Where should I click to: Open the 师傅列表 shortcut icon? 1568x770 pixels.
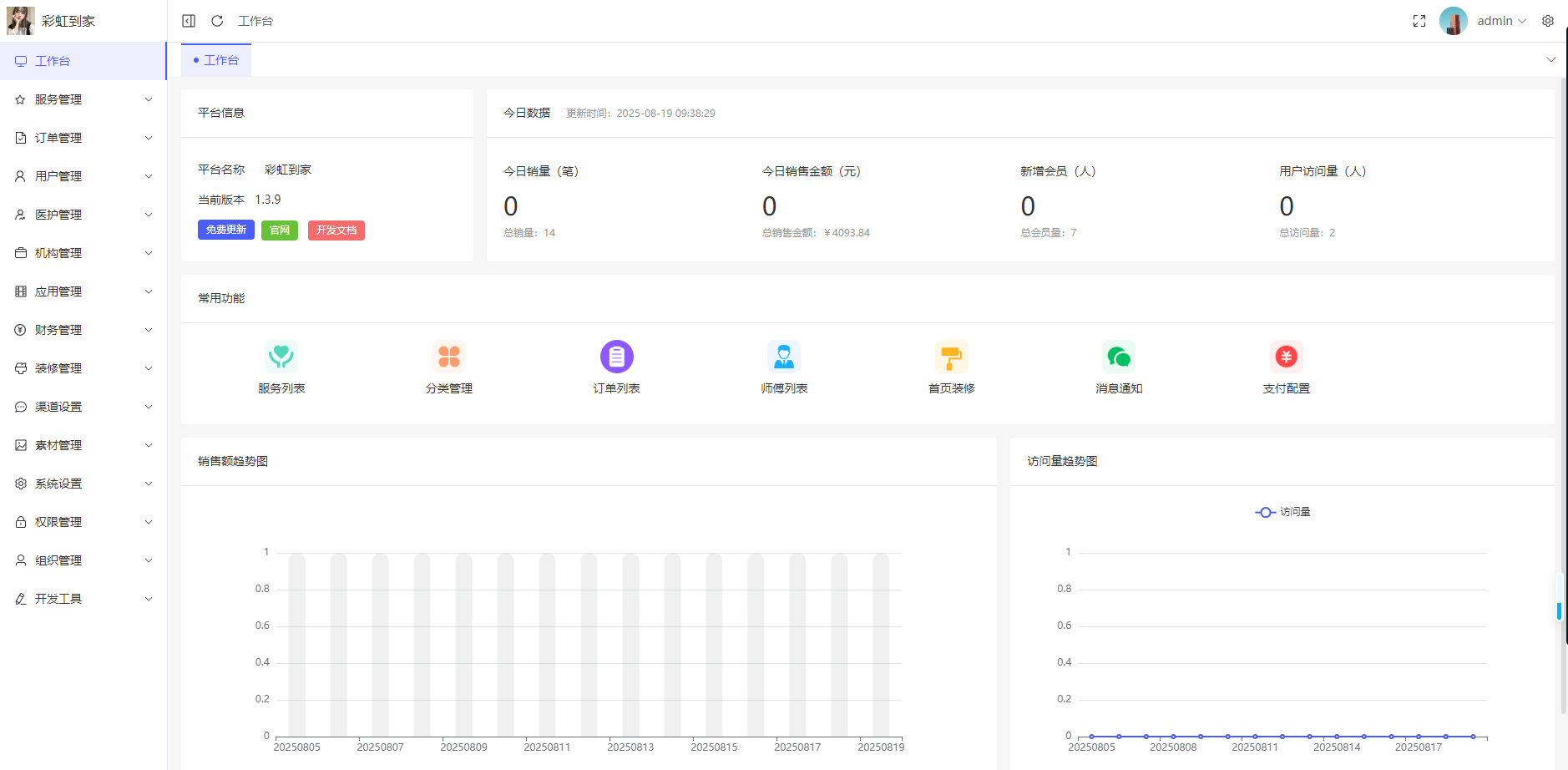click(x=784, y=357)
